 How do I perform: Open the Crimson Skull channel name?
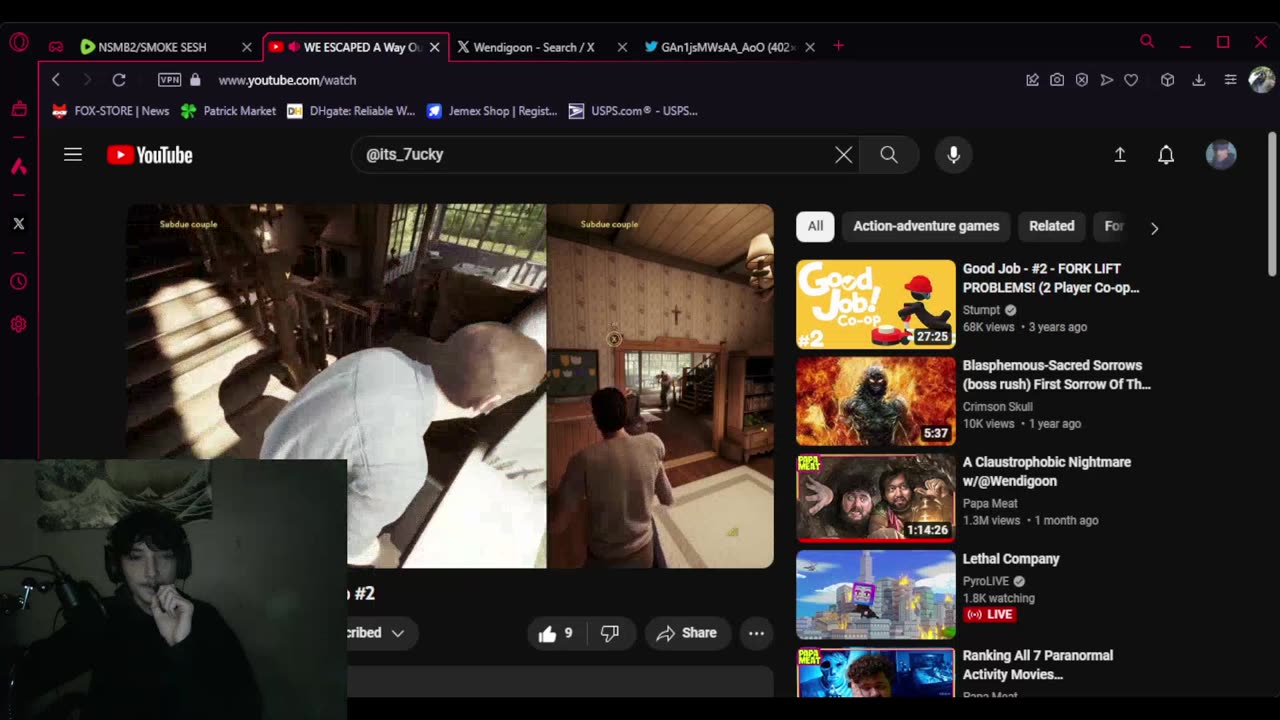(x=997, y=407)
